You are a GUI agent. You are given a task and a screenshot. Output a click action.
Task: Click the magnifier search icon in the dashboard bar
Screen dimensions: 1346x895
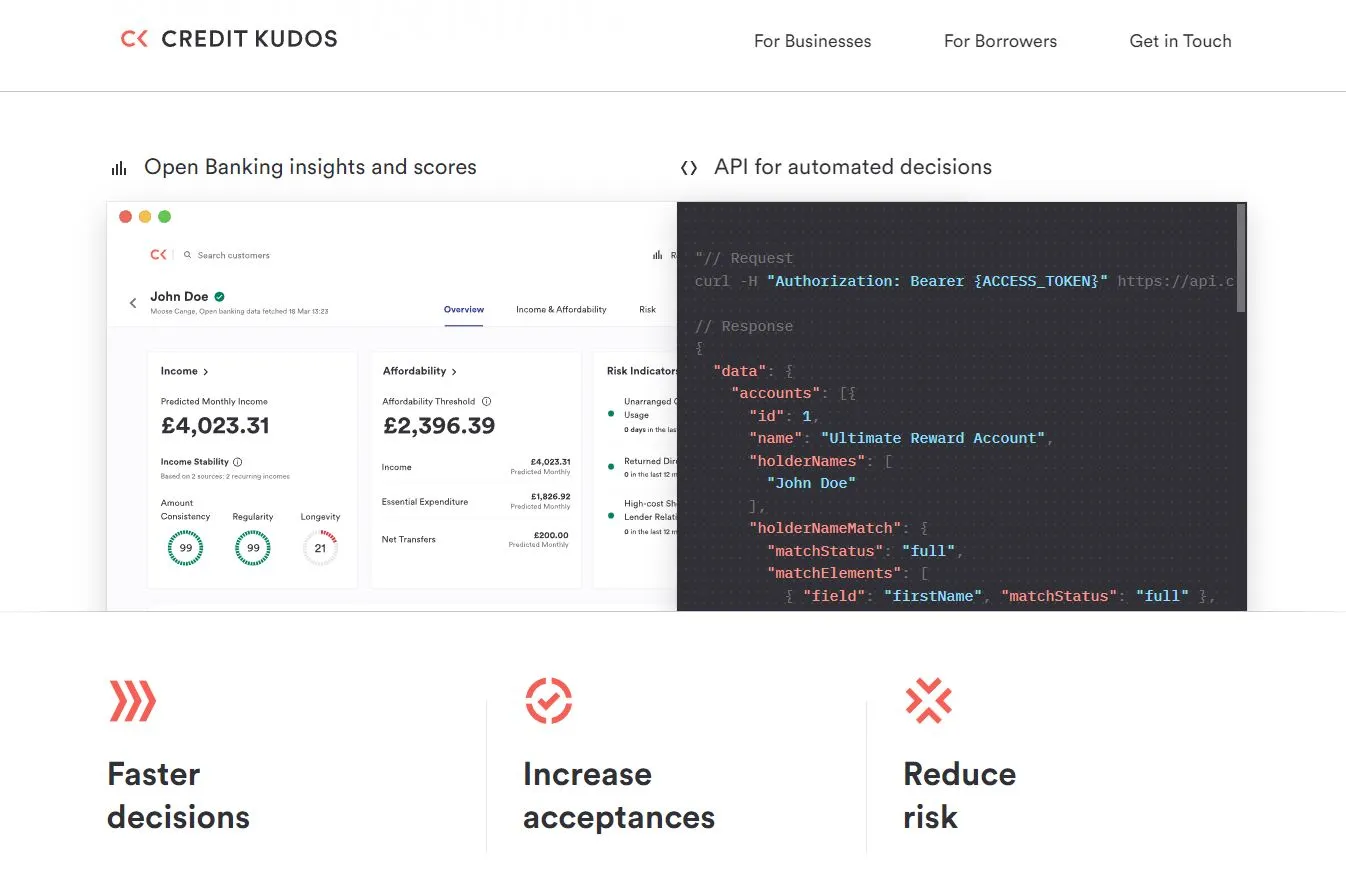point(188,254)
